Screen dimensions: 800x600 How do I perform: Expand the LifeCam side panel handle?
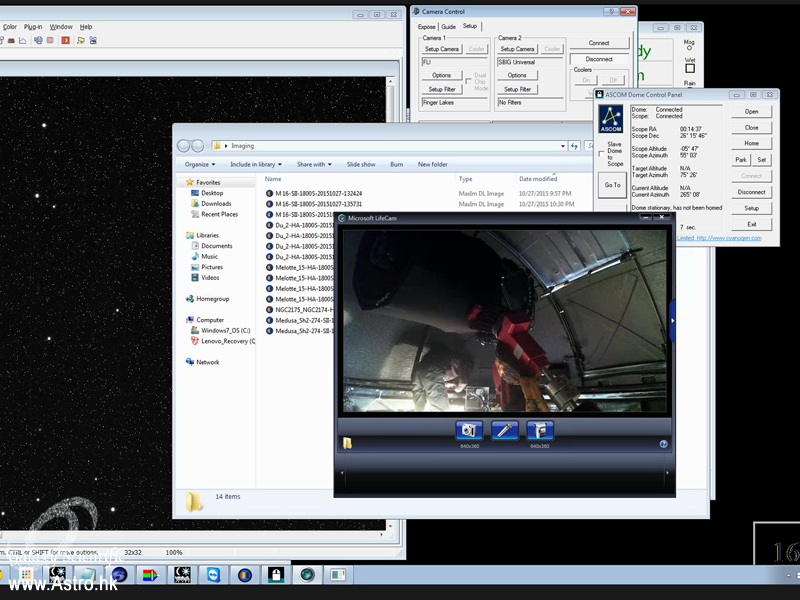point(673,320)
